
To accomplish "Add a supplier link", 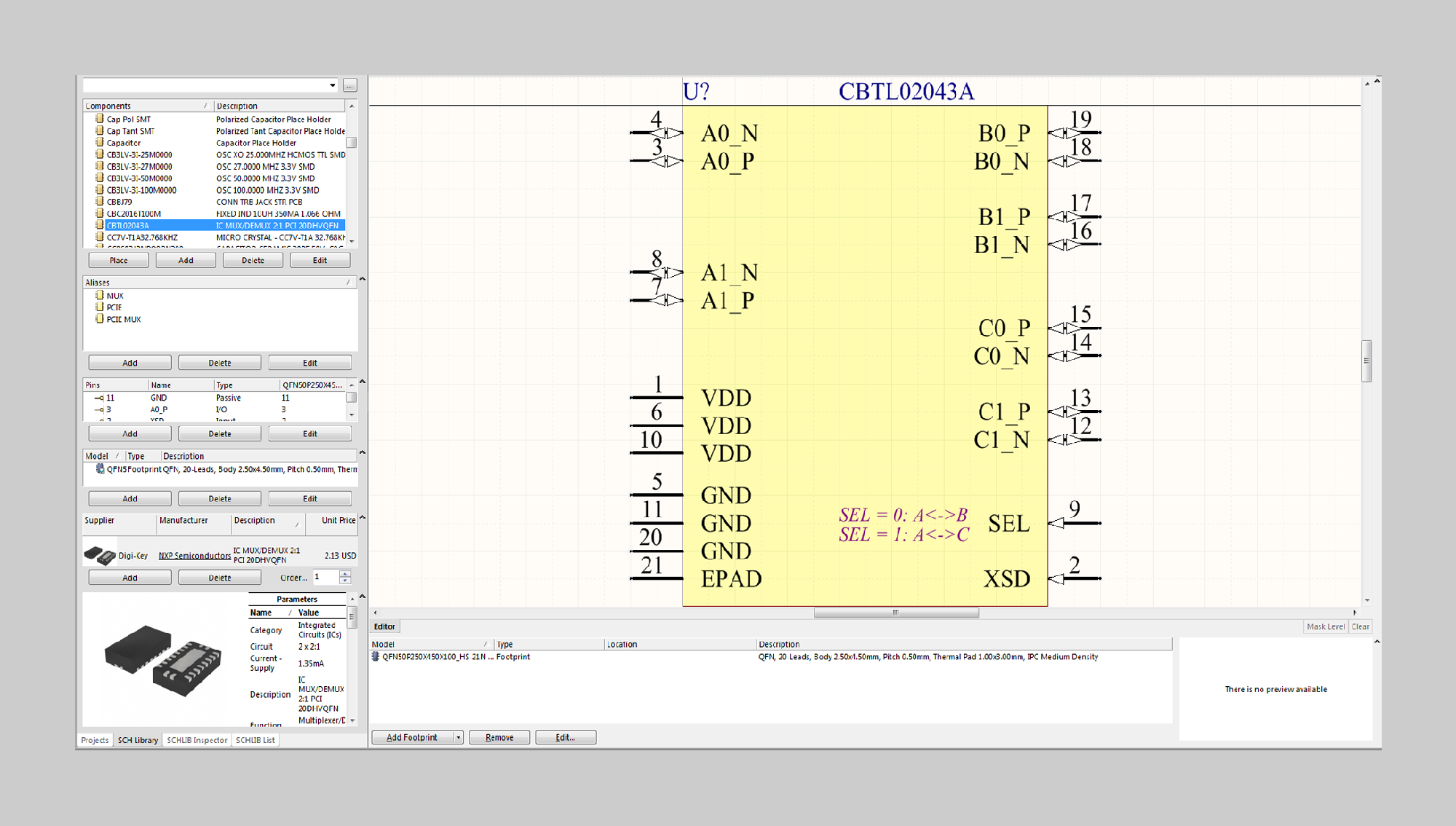I will coord(130,578).
